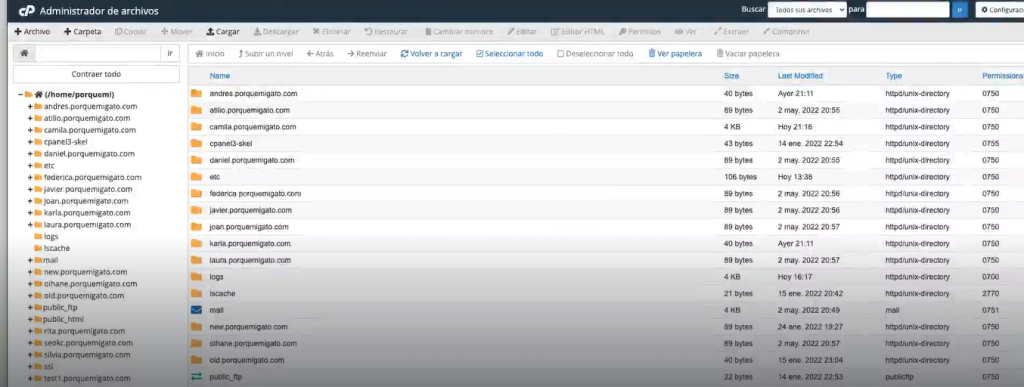Click the Atrás navigation link

320,54
